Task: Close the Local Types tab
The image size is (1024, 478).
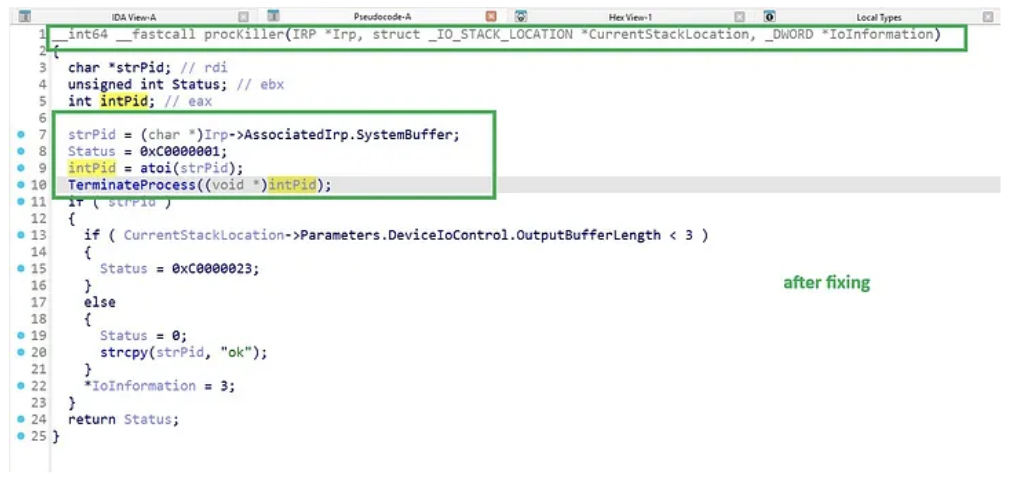Action: point(988,17)
